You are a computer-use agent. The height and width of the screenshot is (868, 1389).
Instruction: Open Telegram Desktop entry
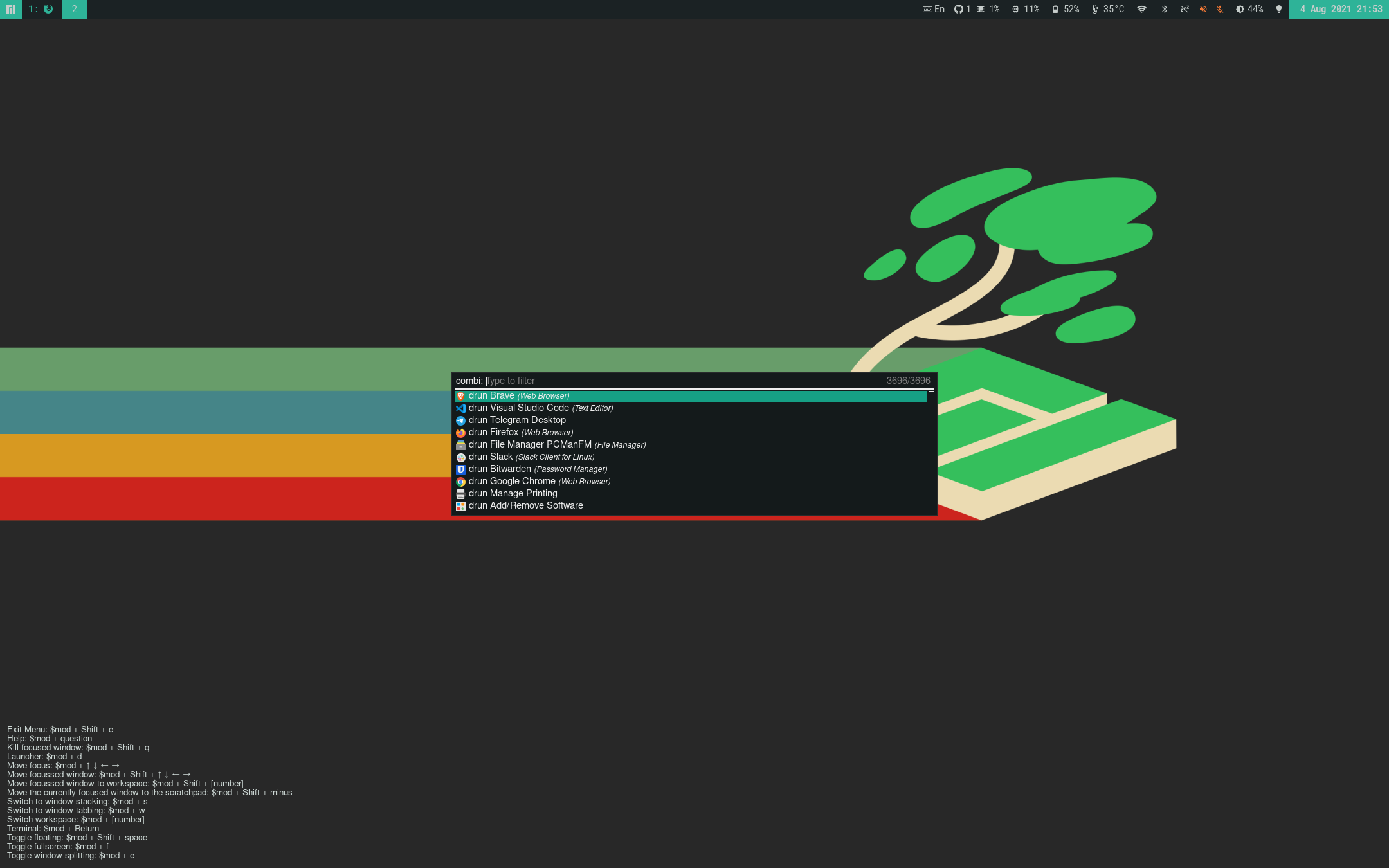click(517, 420)
